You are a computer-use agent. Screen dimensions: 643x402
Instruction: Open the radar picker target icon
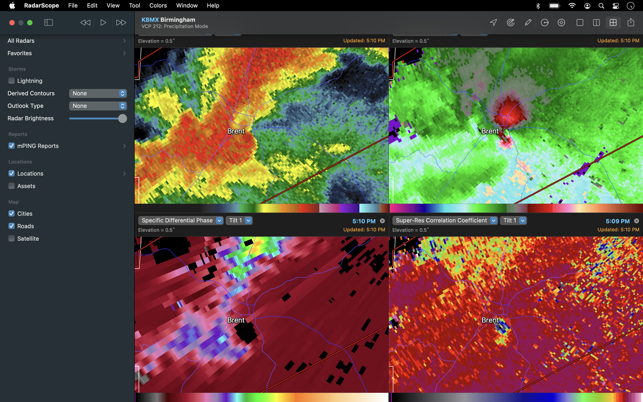click(511, 23)
